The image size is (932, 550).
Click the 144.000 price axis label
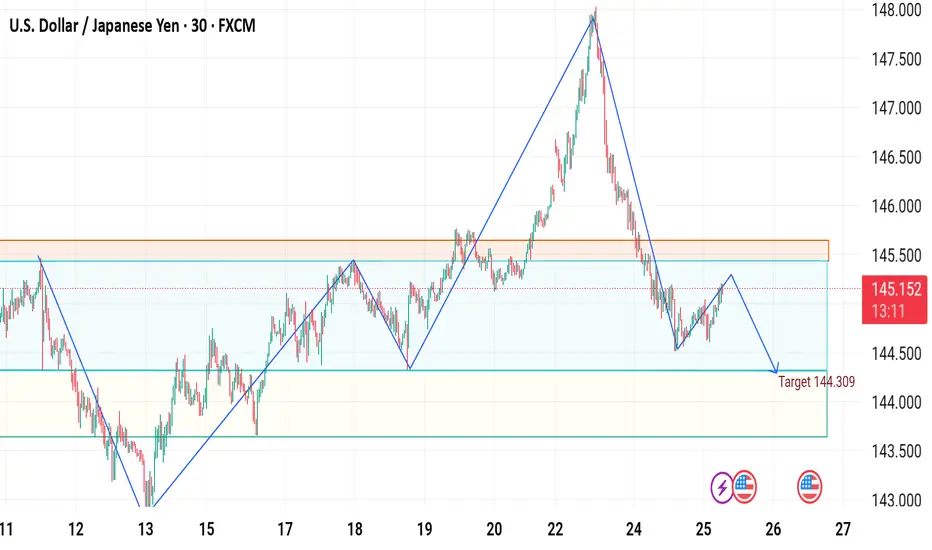(x=896, y=403)
